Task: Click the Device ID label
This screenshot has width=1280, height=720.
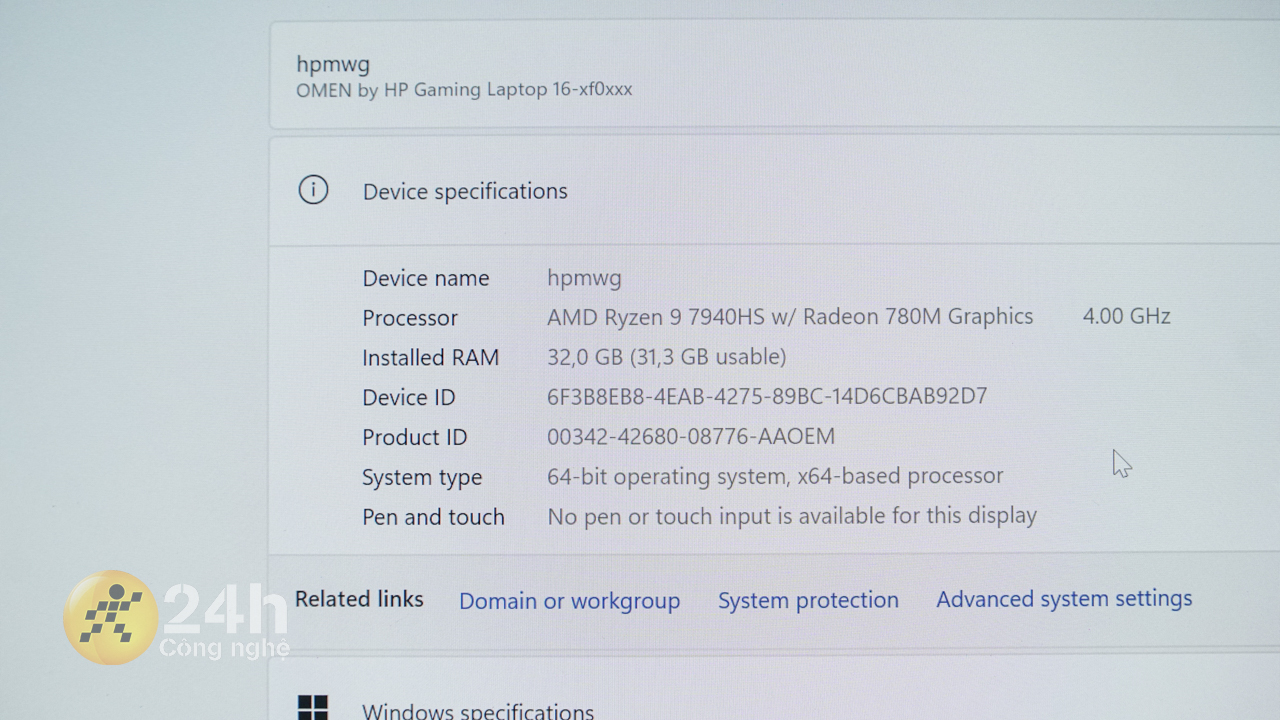Action: [x=408, y=397]
